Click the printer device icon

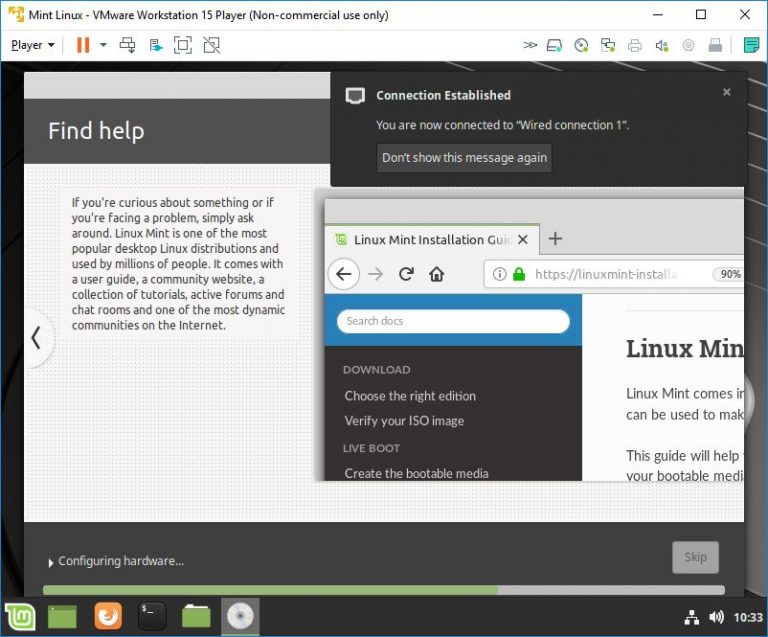tap(635, 46)
